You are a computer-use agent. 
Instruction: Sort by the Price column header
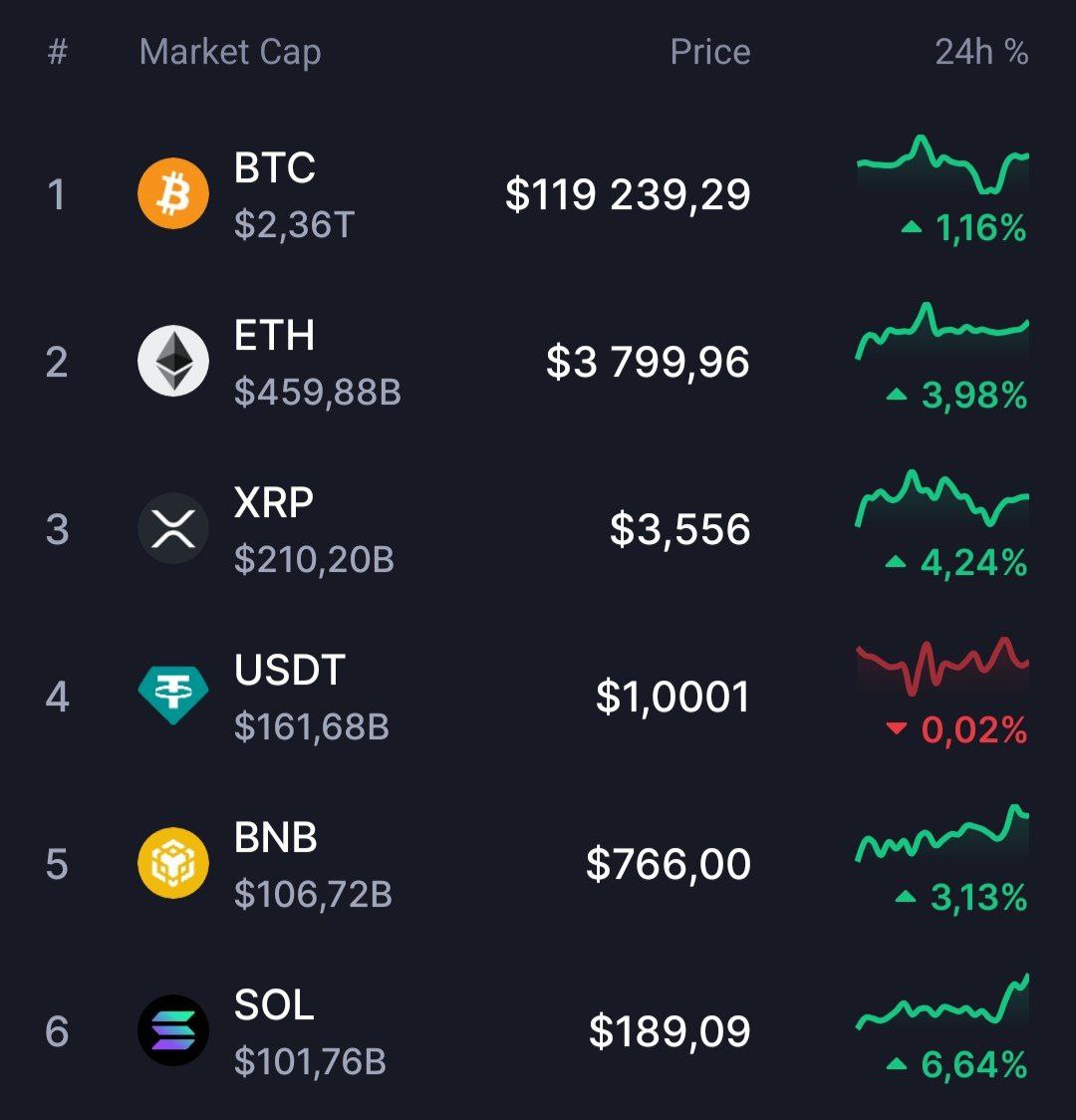click(709, 52)
